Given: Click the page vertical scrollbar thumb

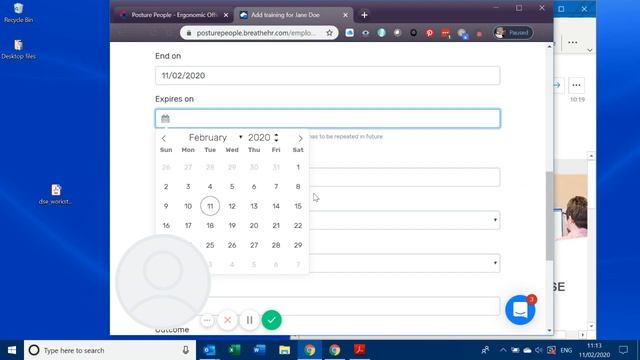Looking at the screenshot, I should point(549,216).
